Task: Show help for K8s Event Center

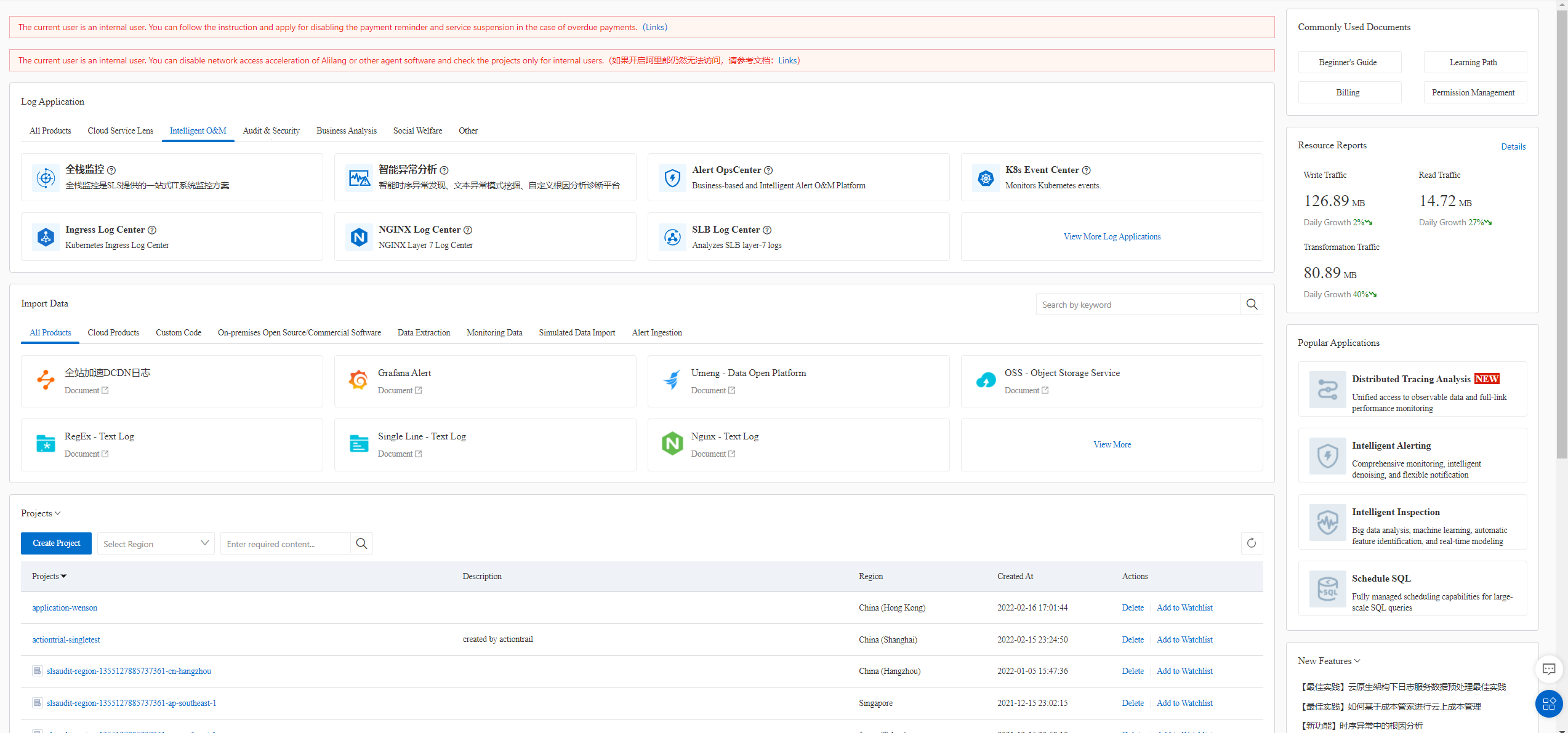Action: [x=1086, y=170]
